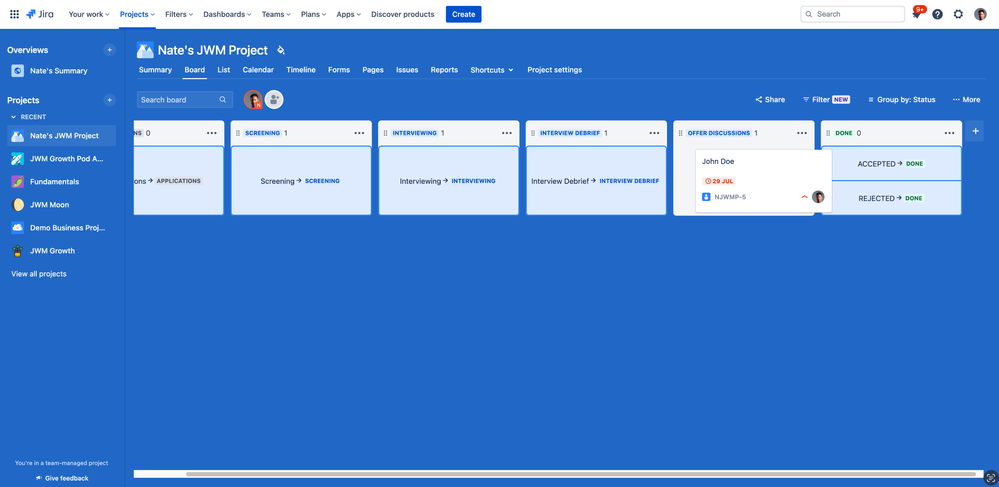Click the search magnifier in board search

(223, 99)
